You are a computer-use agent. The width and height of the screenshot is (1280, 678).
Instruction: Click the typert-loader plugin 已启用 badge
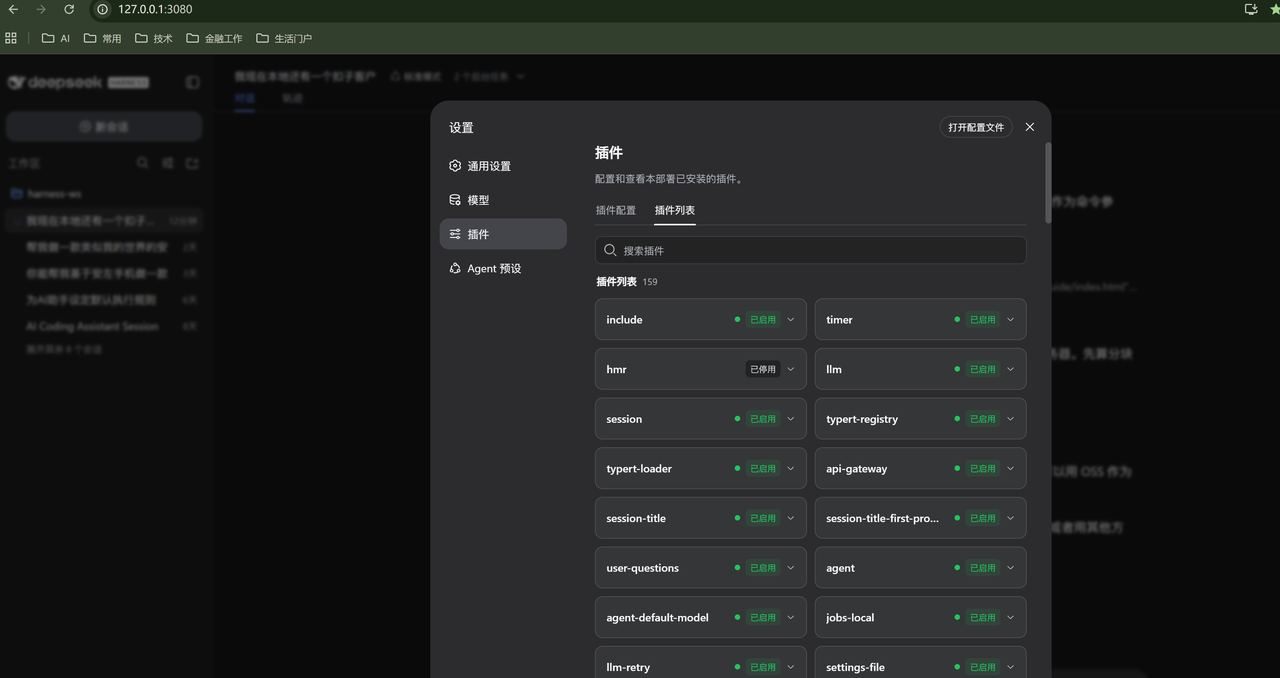click(x=762, y=468)
